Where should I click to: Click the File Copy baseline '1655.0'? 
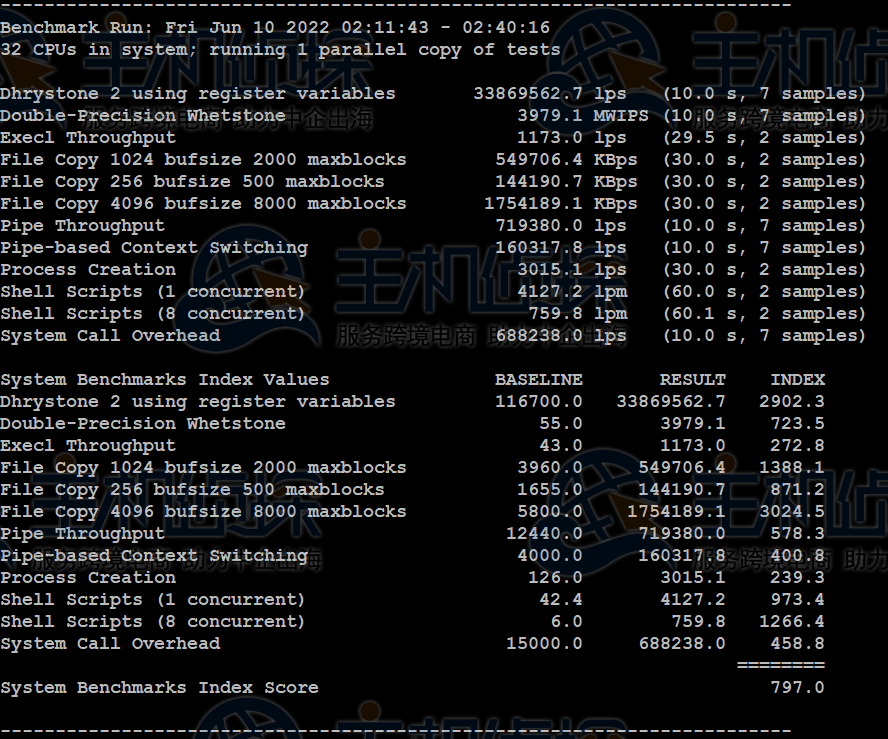(550, 489)
